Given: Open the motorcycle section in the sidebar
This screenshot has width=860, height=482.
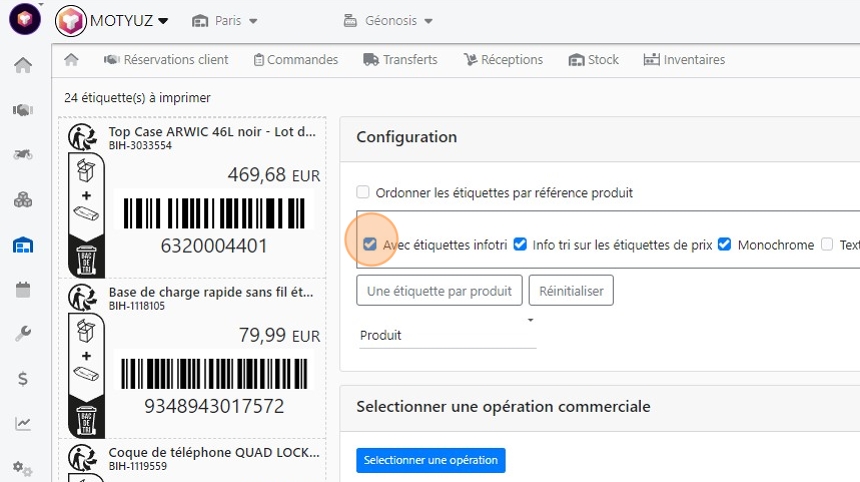Looking at the screenshot, I should [x=23, y=155].
